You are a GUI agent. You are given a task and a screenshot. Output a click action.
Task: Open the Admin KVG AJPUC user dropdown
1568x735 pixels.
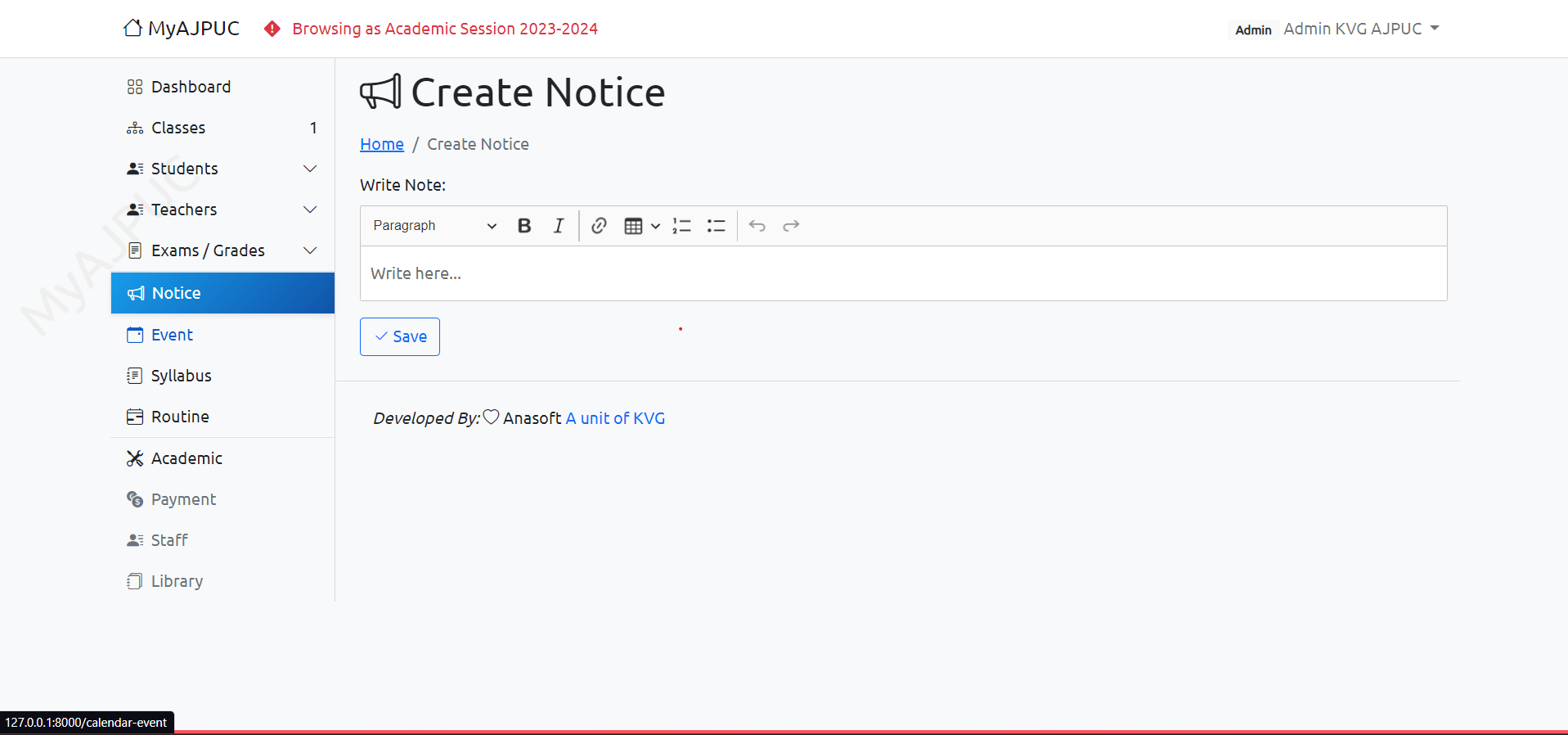pos(1361,29)
